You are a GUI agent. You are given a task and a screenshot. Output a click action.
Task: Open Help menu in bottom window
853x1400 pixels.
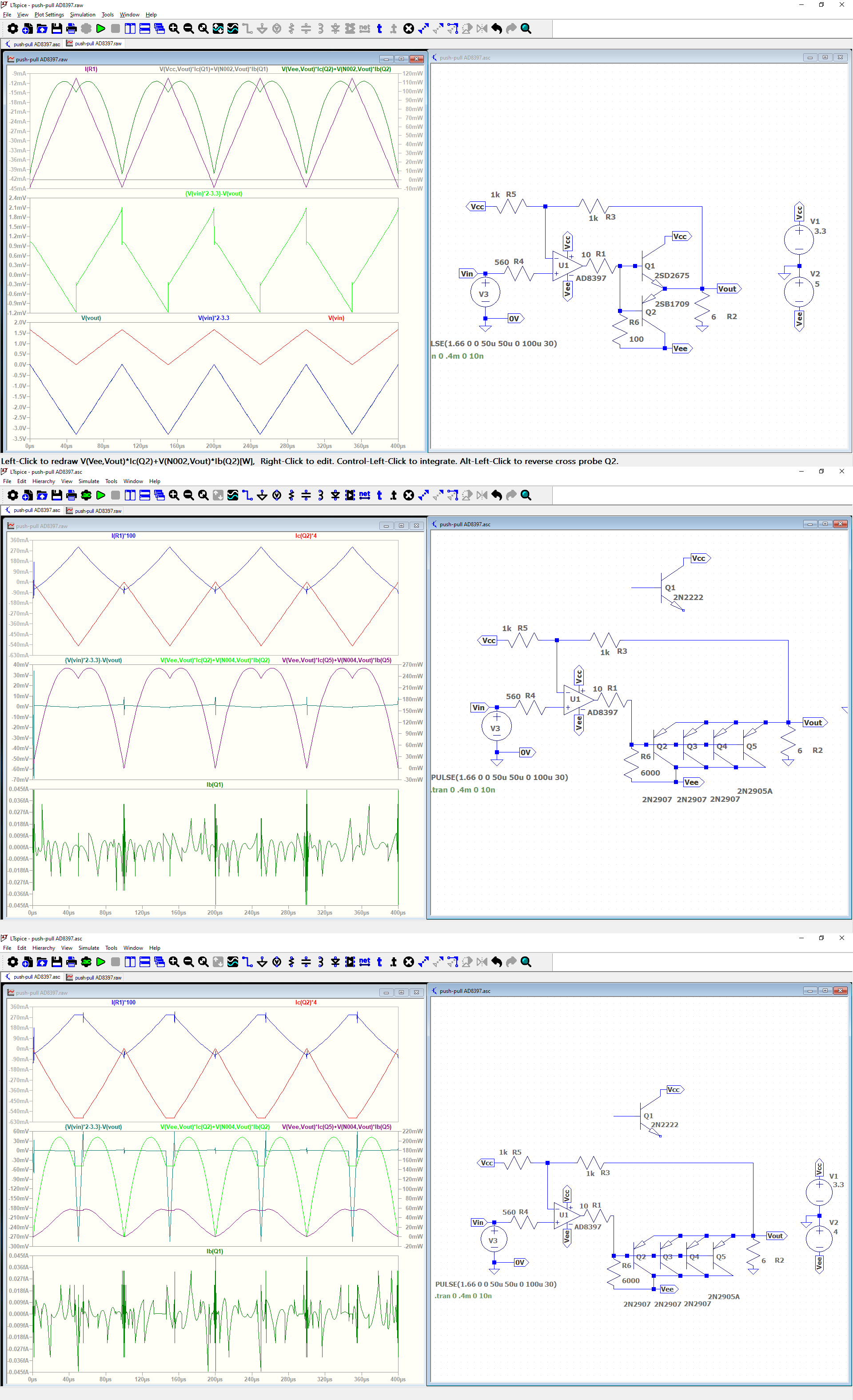(x=155, y=948)
